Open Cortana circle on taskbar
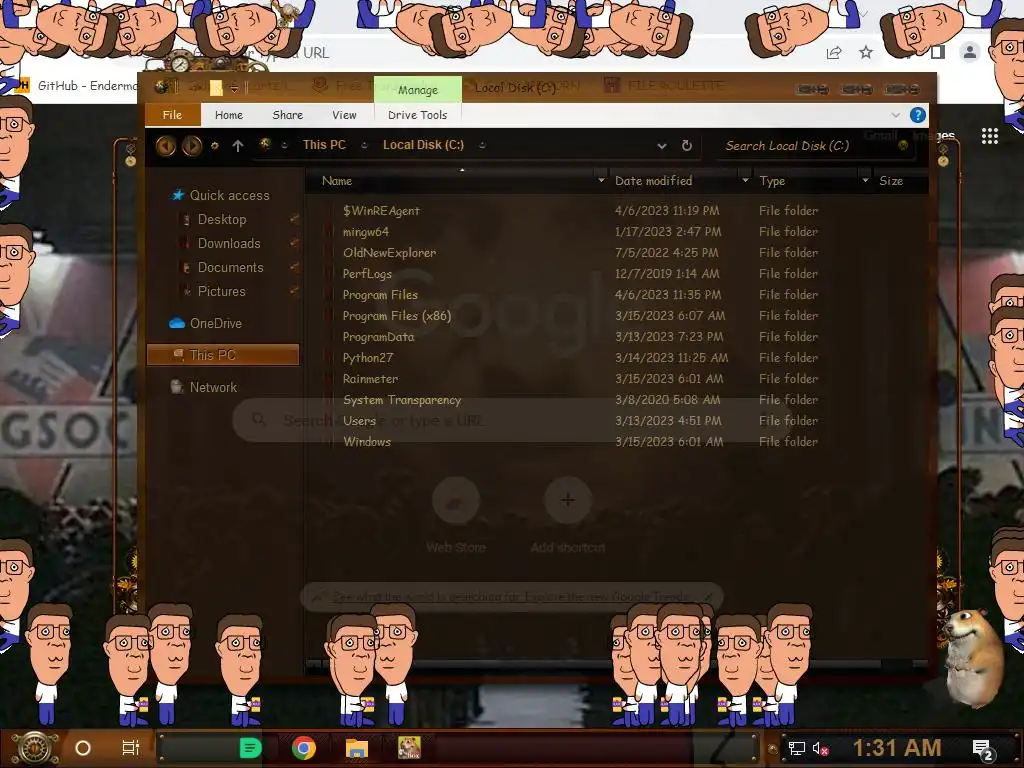 coord(83,748)
